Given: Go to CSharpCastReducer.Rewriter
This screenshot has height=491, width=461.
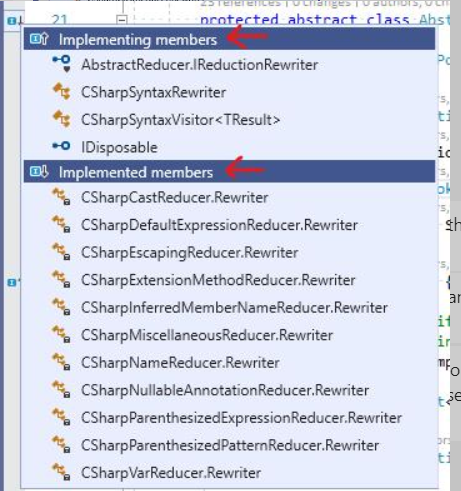Looking at the screenshot, I should click(175, 197).
